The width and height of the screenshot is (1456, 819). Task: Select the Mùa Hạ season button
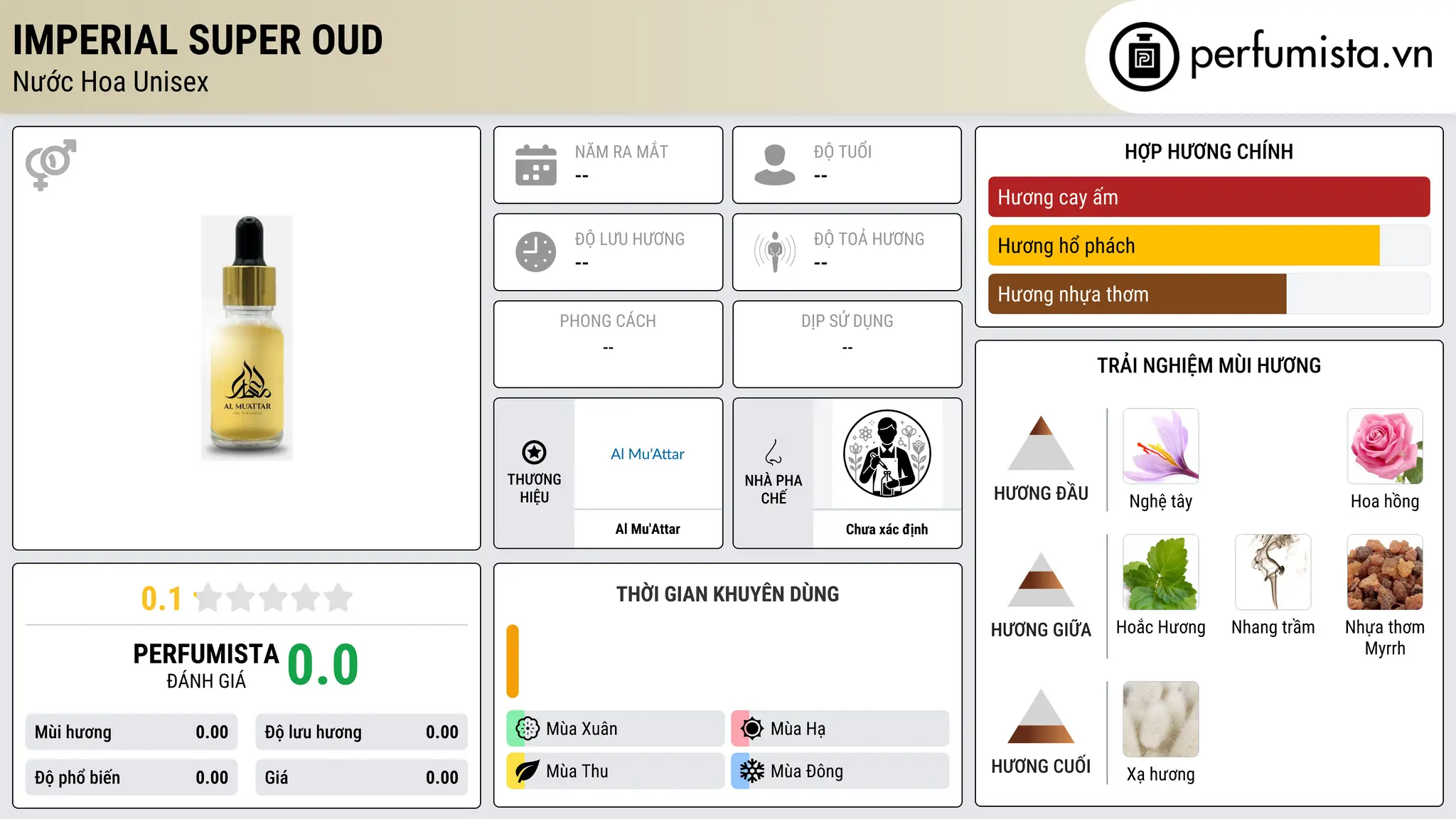click(x=840, y=729)
